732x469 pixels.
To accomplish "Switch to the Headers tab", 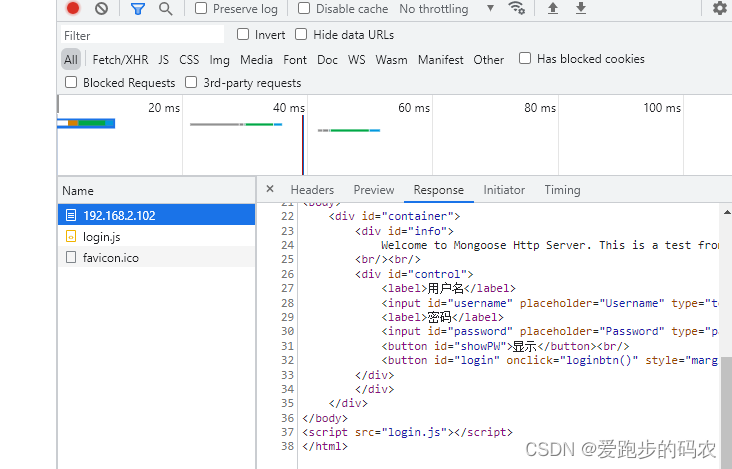I will pyautogui.click(x=312, y=190).
